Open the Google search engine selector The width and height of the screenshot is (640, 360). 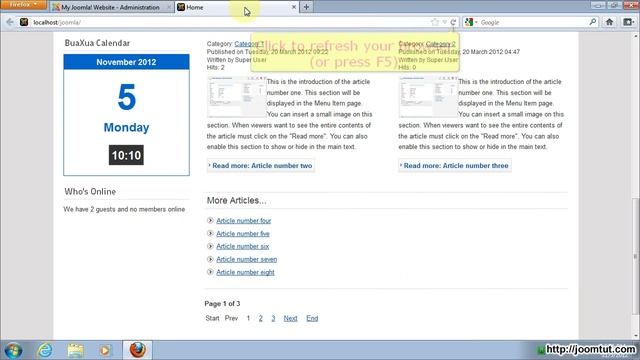[471, 22]
